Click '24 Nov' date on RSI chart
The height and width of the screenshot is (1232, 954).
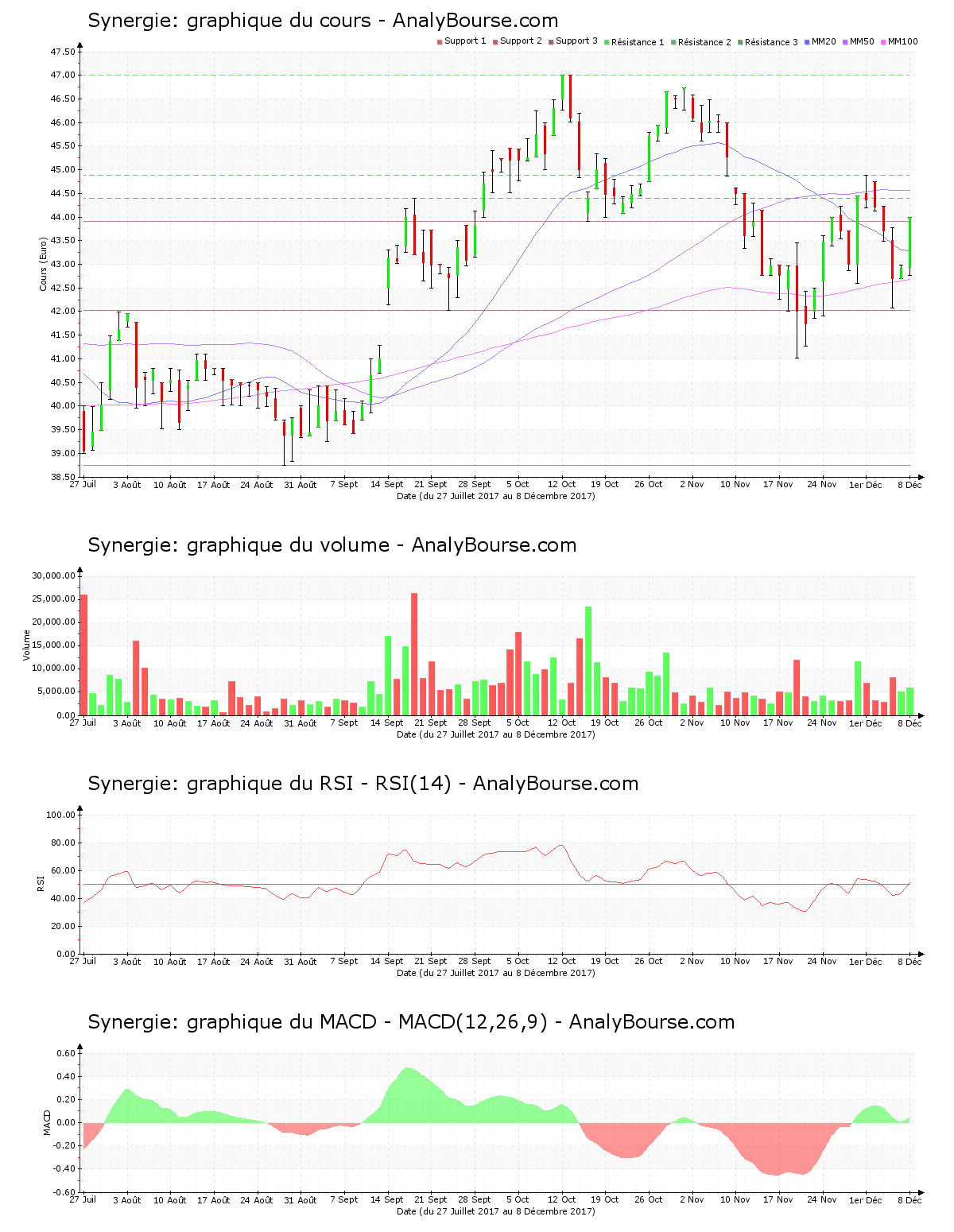[822, 961]
